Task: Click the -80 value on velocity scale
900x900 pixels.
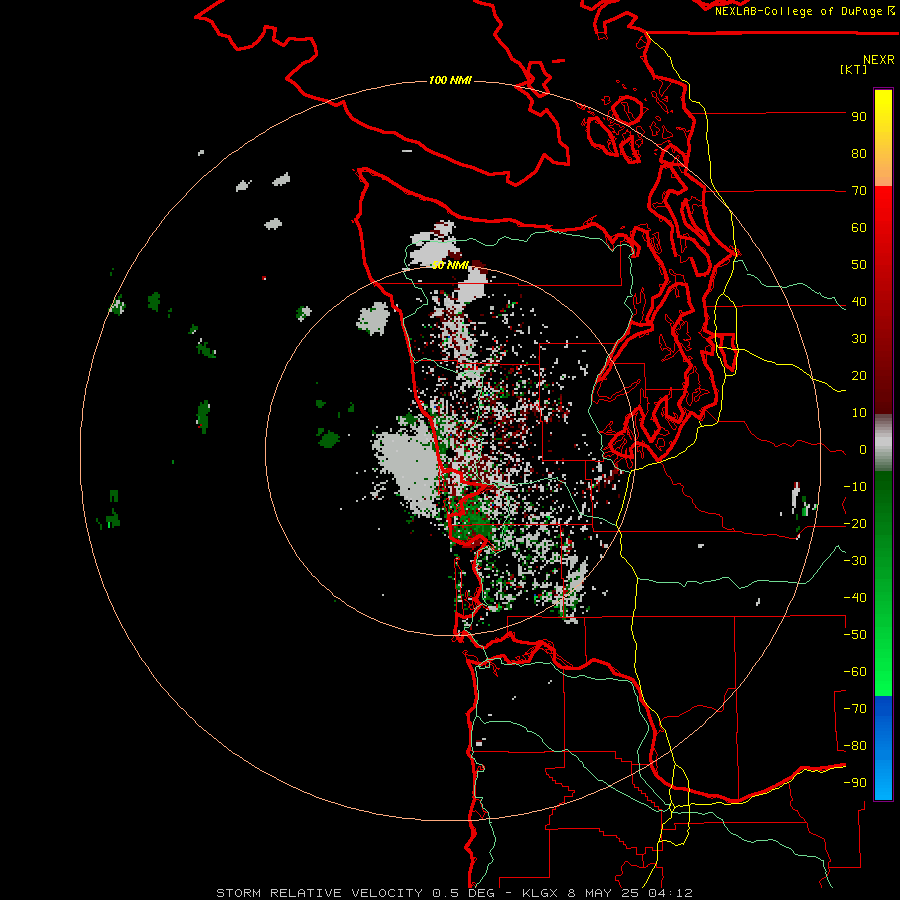Action: click(855, 746)
